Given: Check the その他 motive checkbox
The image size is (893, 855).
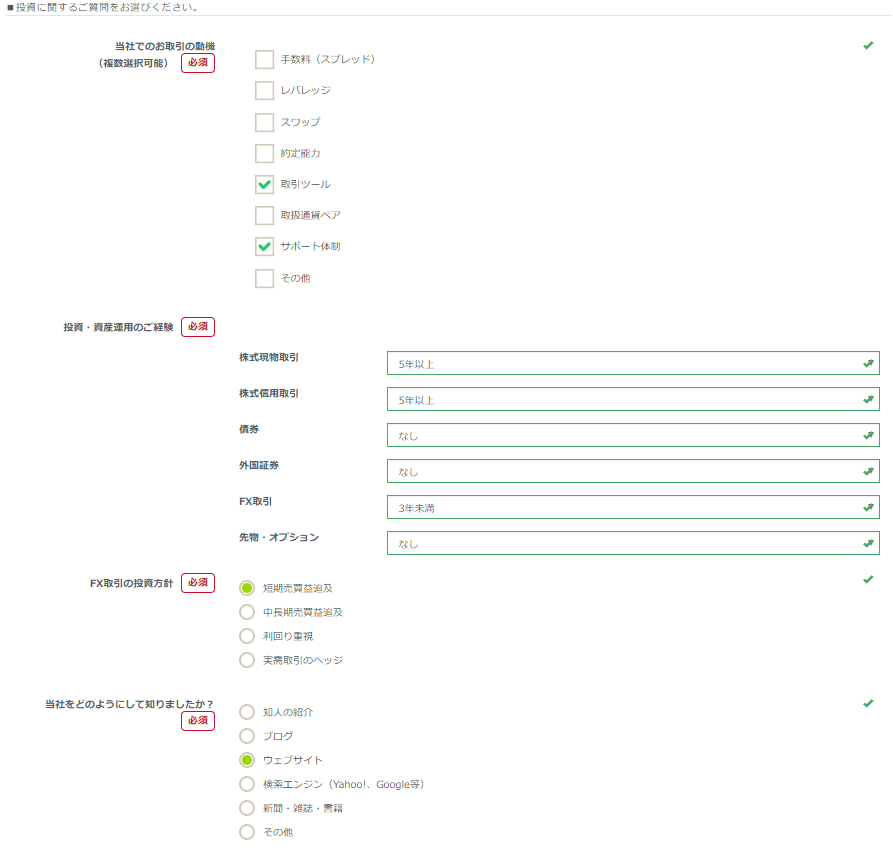Looking at the screenshot, I should click(x=264, y=278).
